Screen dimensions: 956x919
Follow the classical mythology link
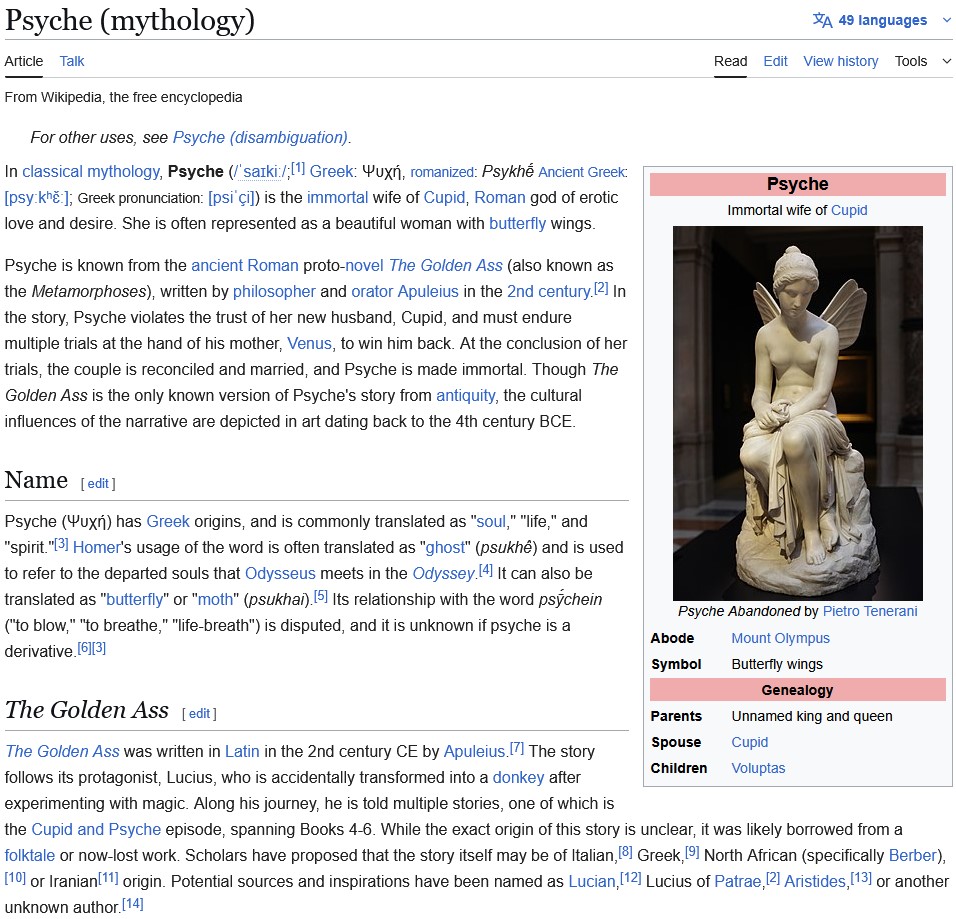(91, 171)
